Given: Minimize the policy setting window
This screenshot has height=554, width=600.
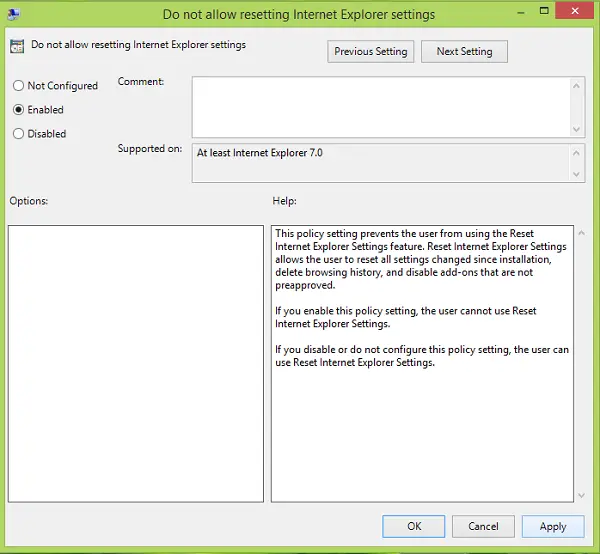Looking at the screenshot, I should (x=520, y=12).
